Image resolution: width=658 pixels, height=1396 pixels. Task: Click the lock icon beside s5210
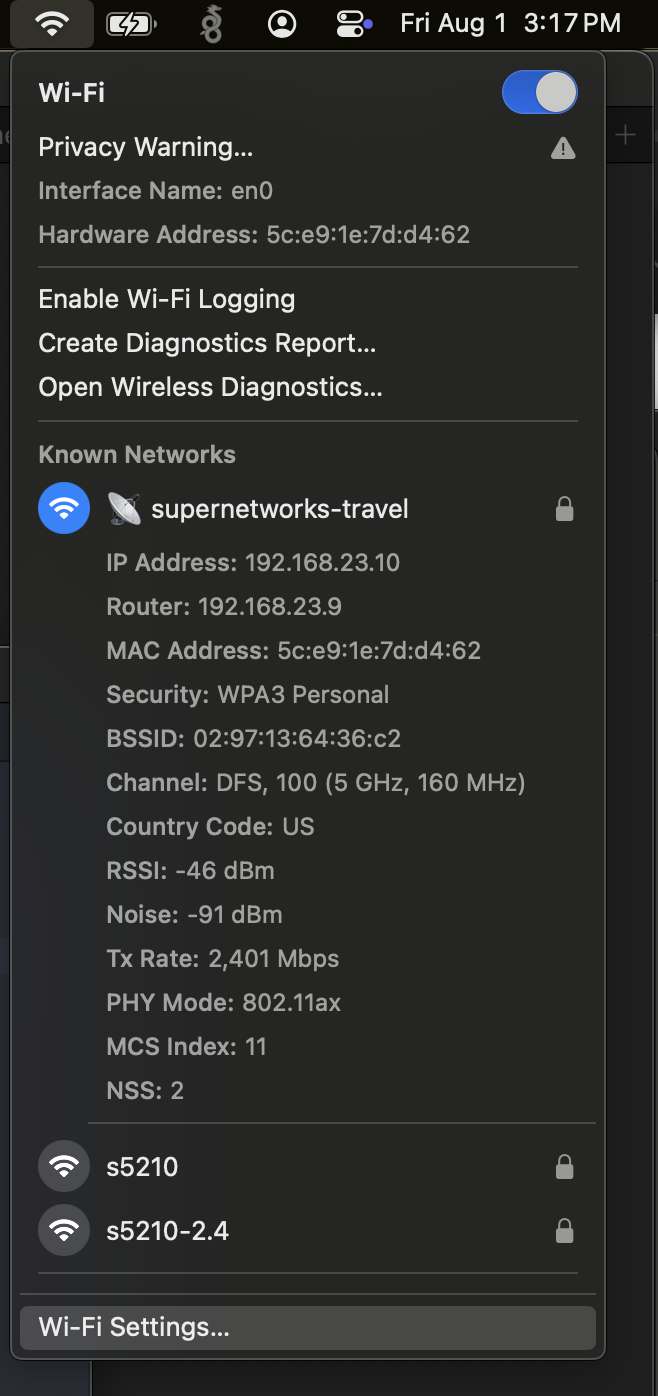coord(565,1166)
